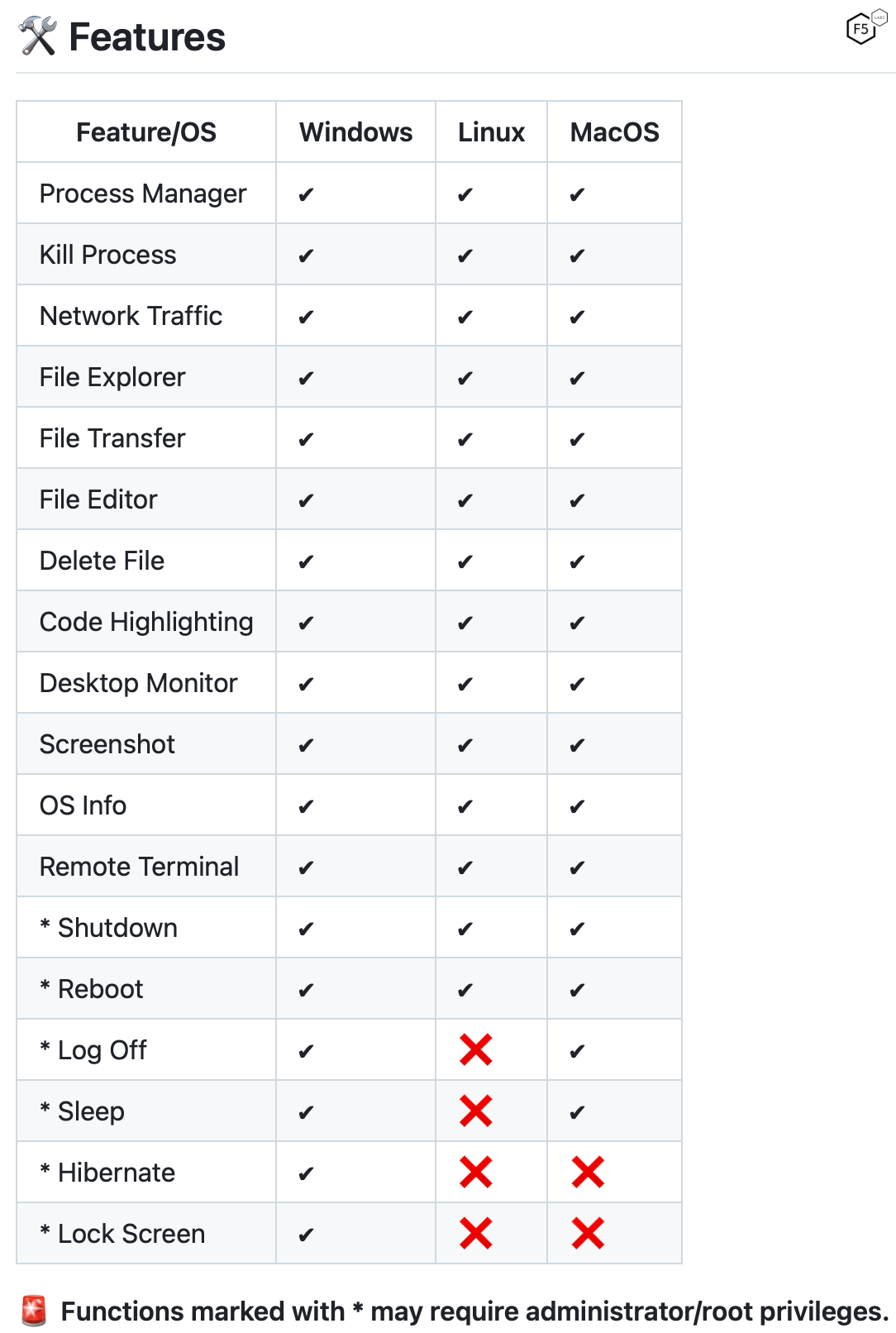896x1333 pixels.
Task: Click the Linux checkmark for Screenshot
Action: pos(465,746)
